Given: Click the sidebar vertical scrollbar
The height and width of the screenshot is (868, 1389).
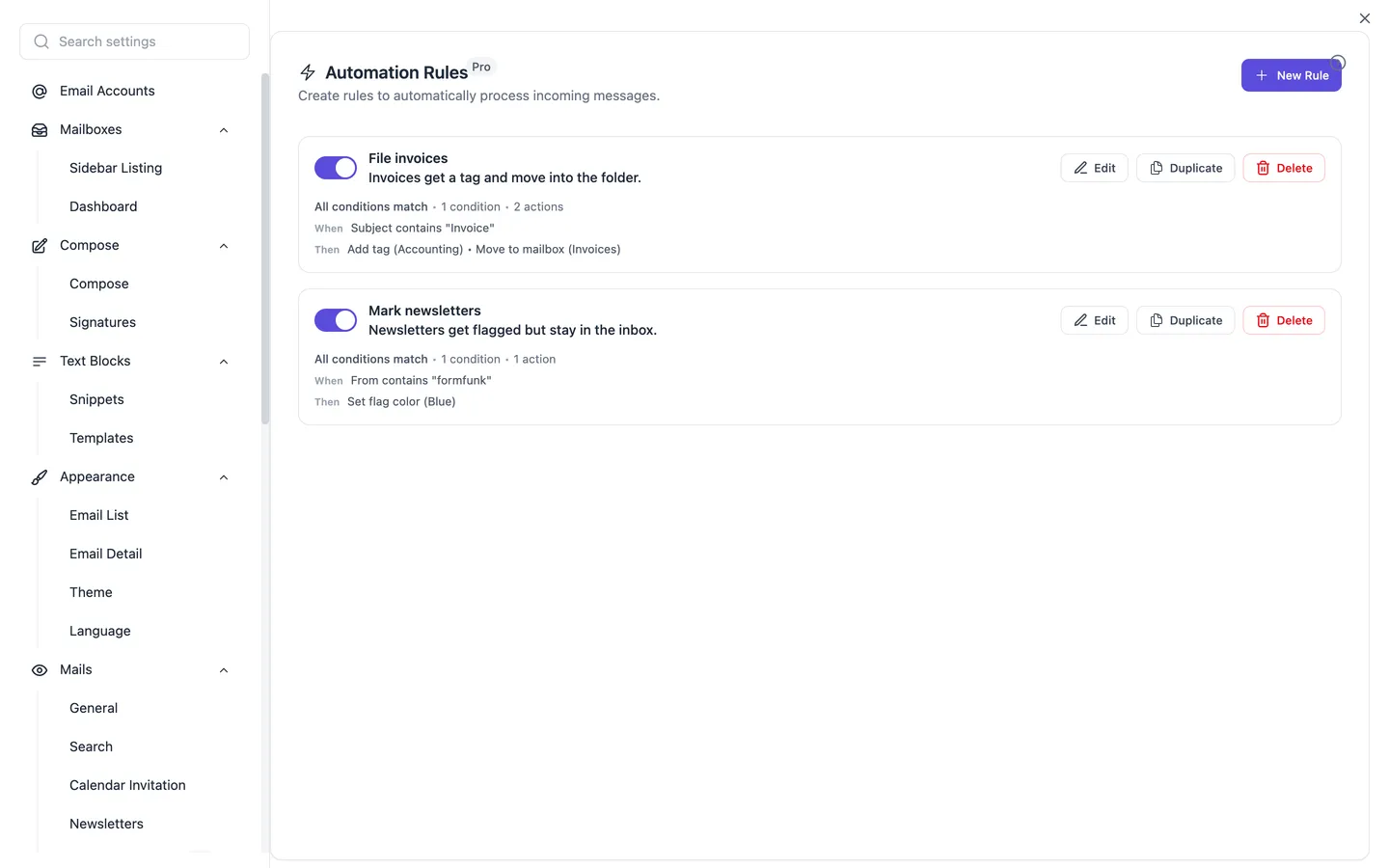Looking at the screenshot, I should click(265, 249).
